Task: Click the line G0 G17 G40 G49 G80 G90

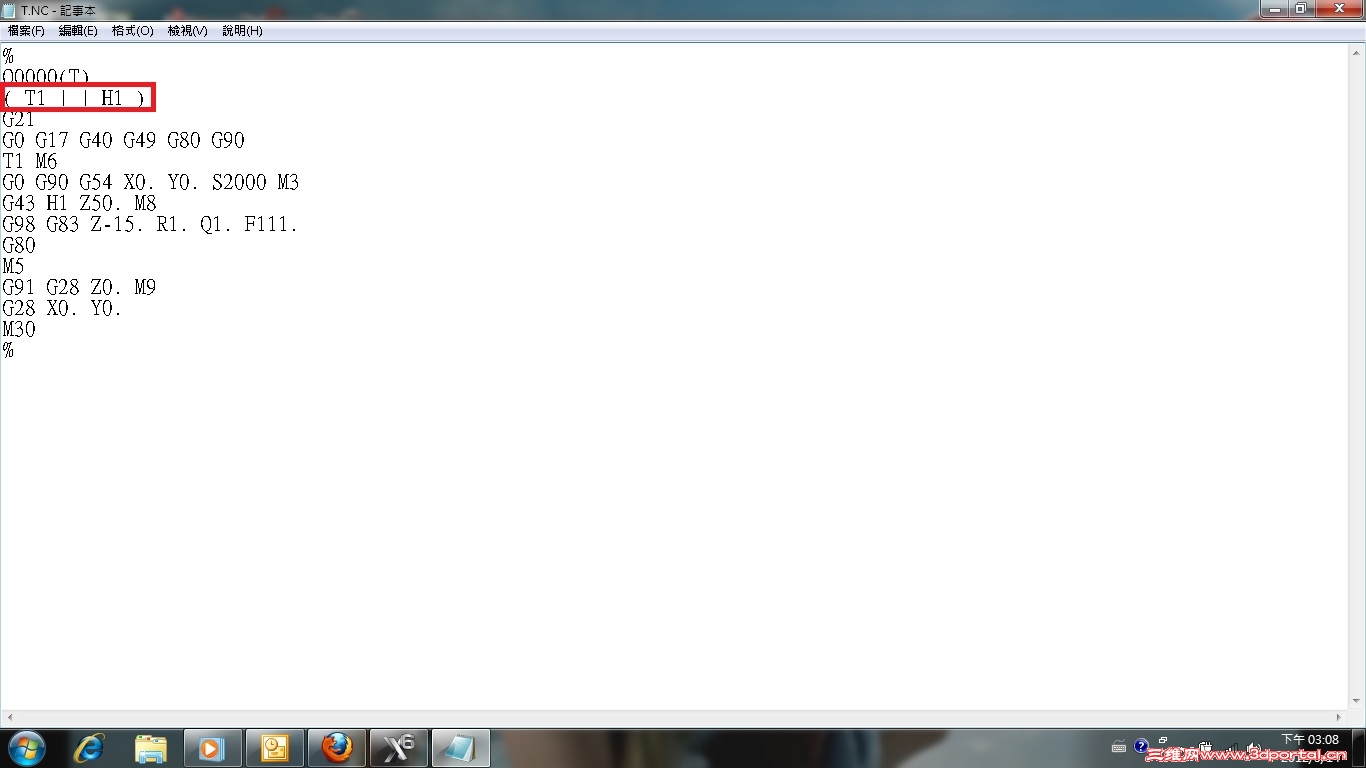Action: [123, 140]
